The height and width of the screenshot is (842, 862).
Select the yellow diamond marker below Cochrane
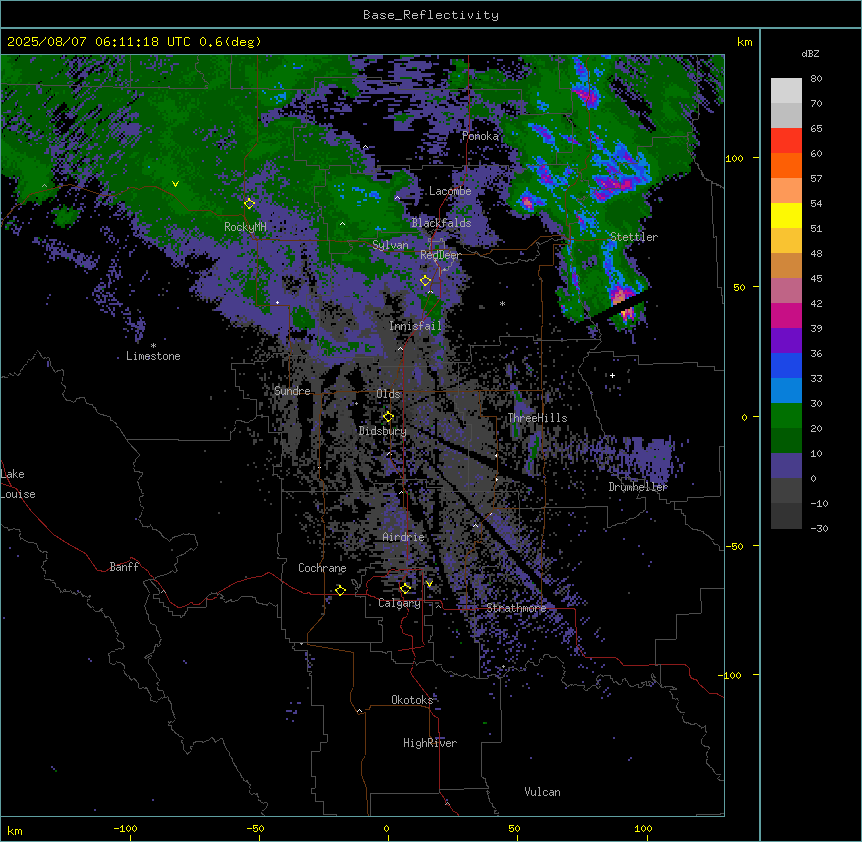pyautogui.click(x=340, y=590)
